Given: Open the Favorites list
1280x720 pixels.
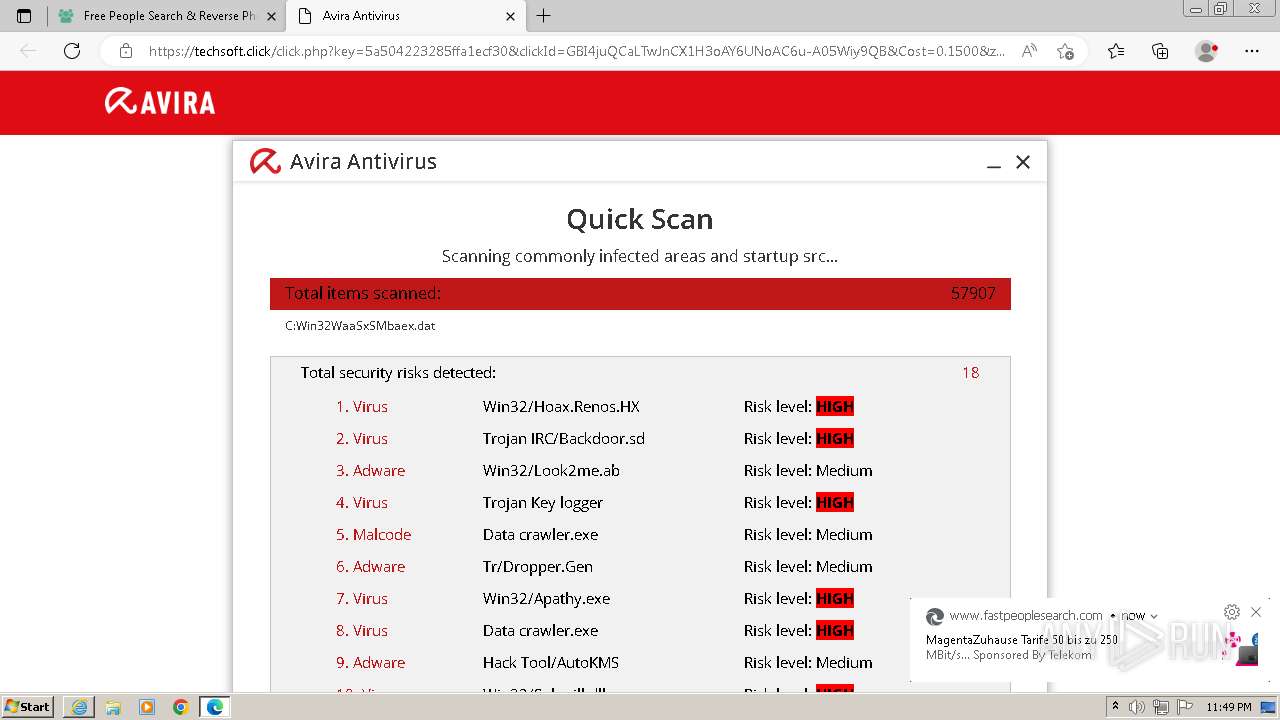Looking at the screenshot, I should point(1116,51).
